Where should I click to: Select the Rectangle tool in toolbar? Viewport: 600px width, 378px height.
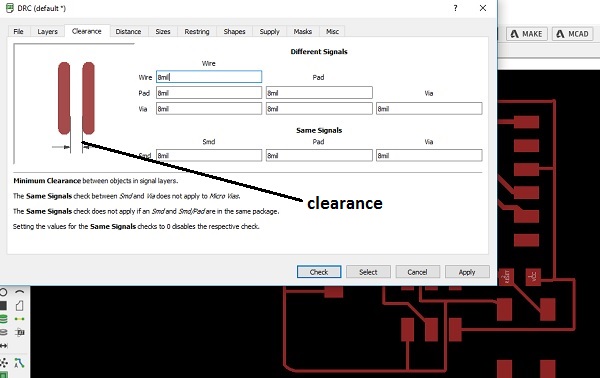tap(3, 305)
